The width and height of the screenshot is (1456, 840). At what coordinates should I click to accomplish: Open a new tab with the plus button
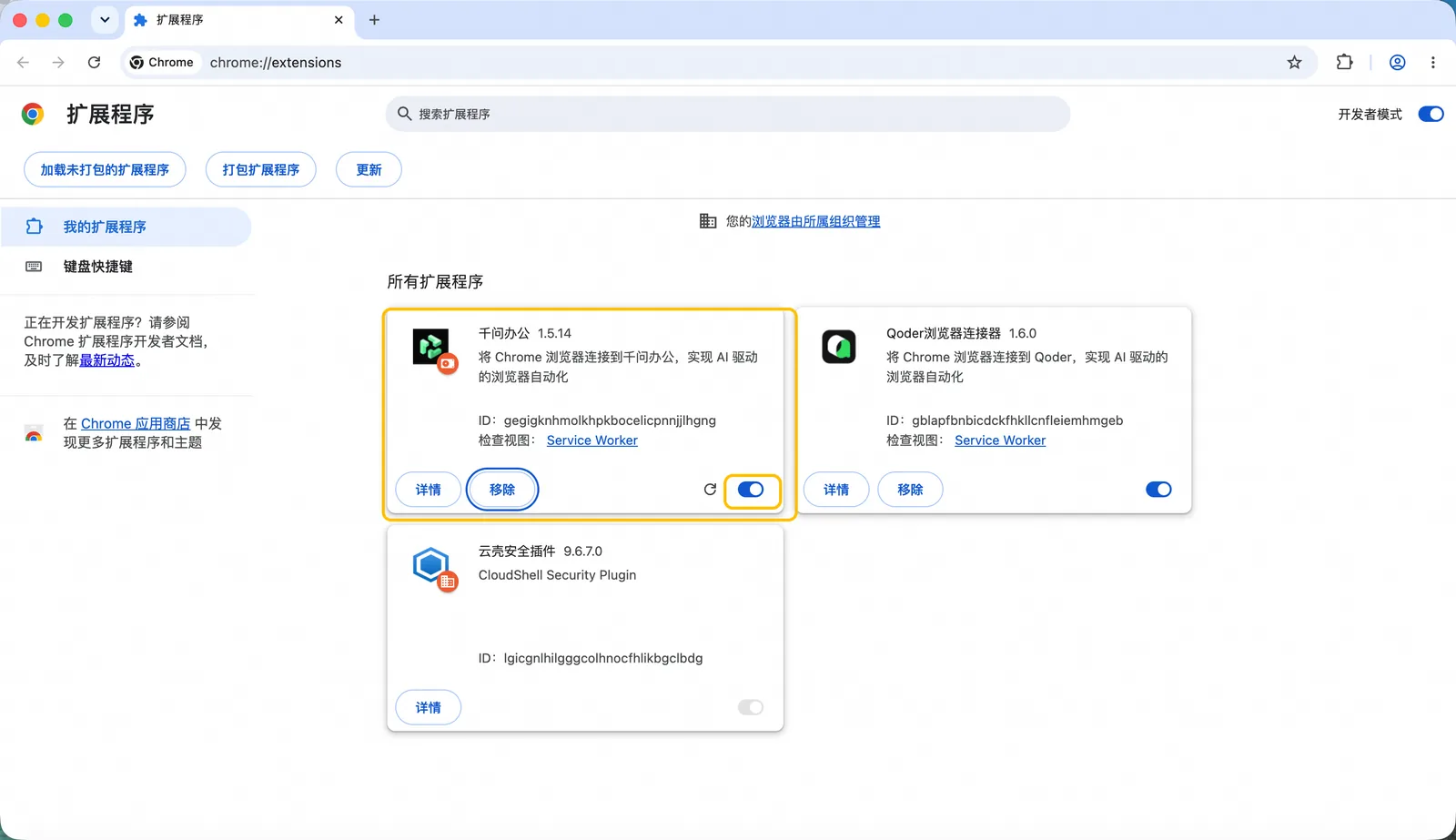pos(374,20)
